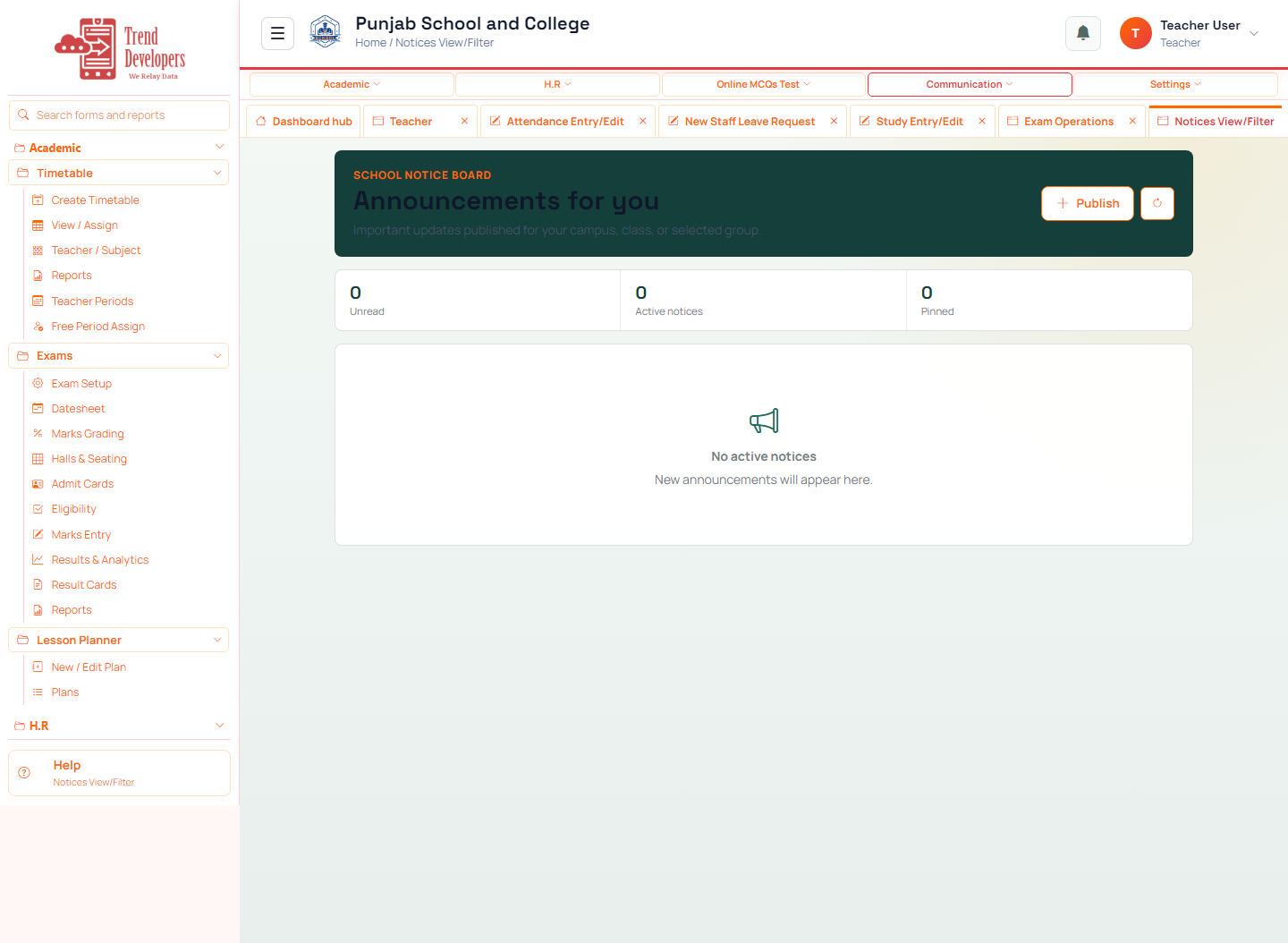The height and width of the screenshot is (943, 1288).
Task: Close the New Staff Leave Request tab
Action: [834, 121]
